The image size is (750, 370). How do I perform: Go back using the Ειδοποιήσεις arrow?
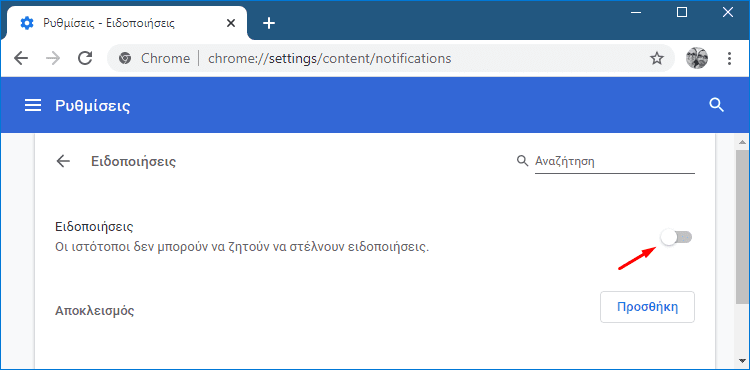click(63, 161)
